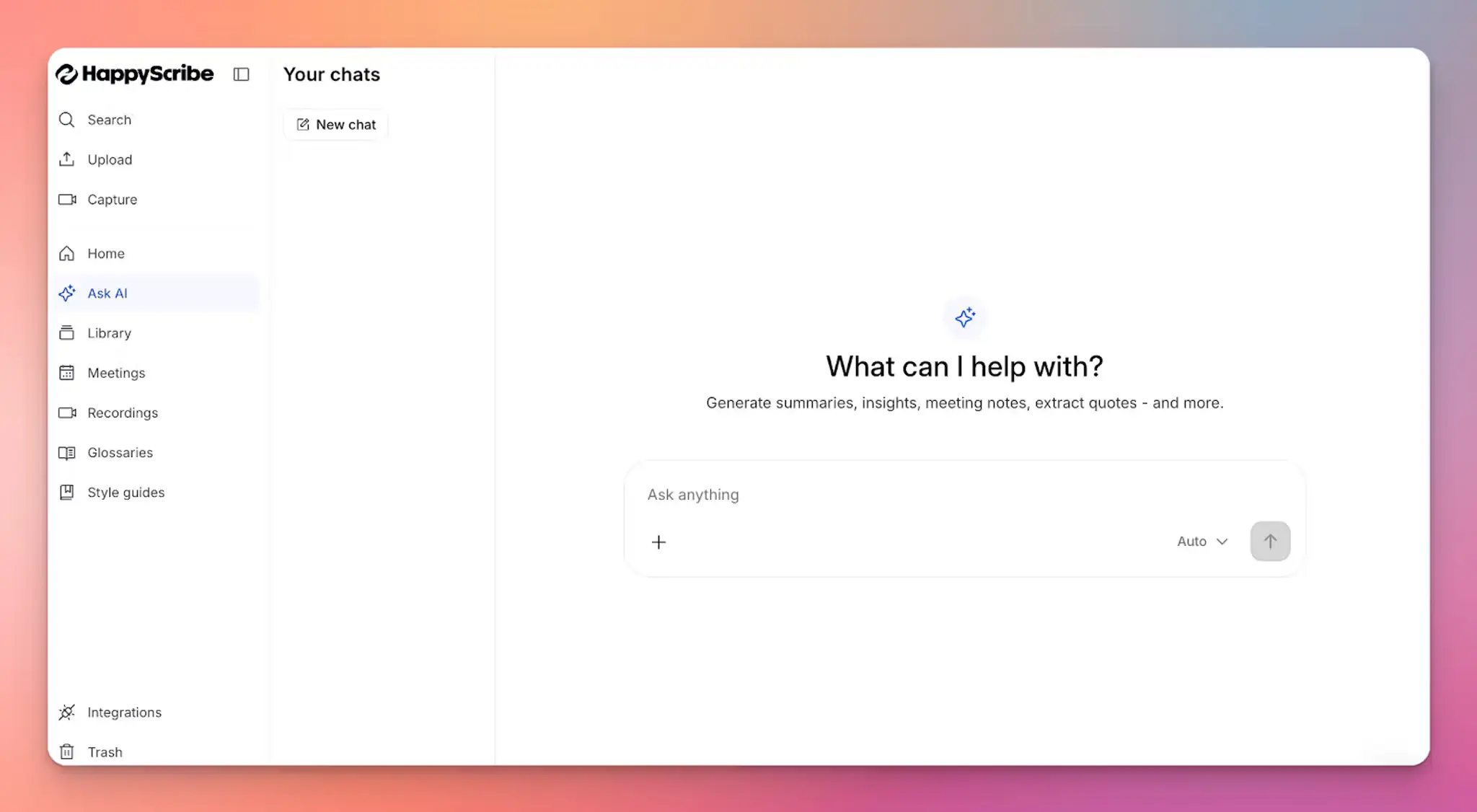Click the plus icon to attach content
Viewport: 1477px width, 812px height.
point(658,542)
